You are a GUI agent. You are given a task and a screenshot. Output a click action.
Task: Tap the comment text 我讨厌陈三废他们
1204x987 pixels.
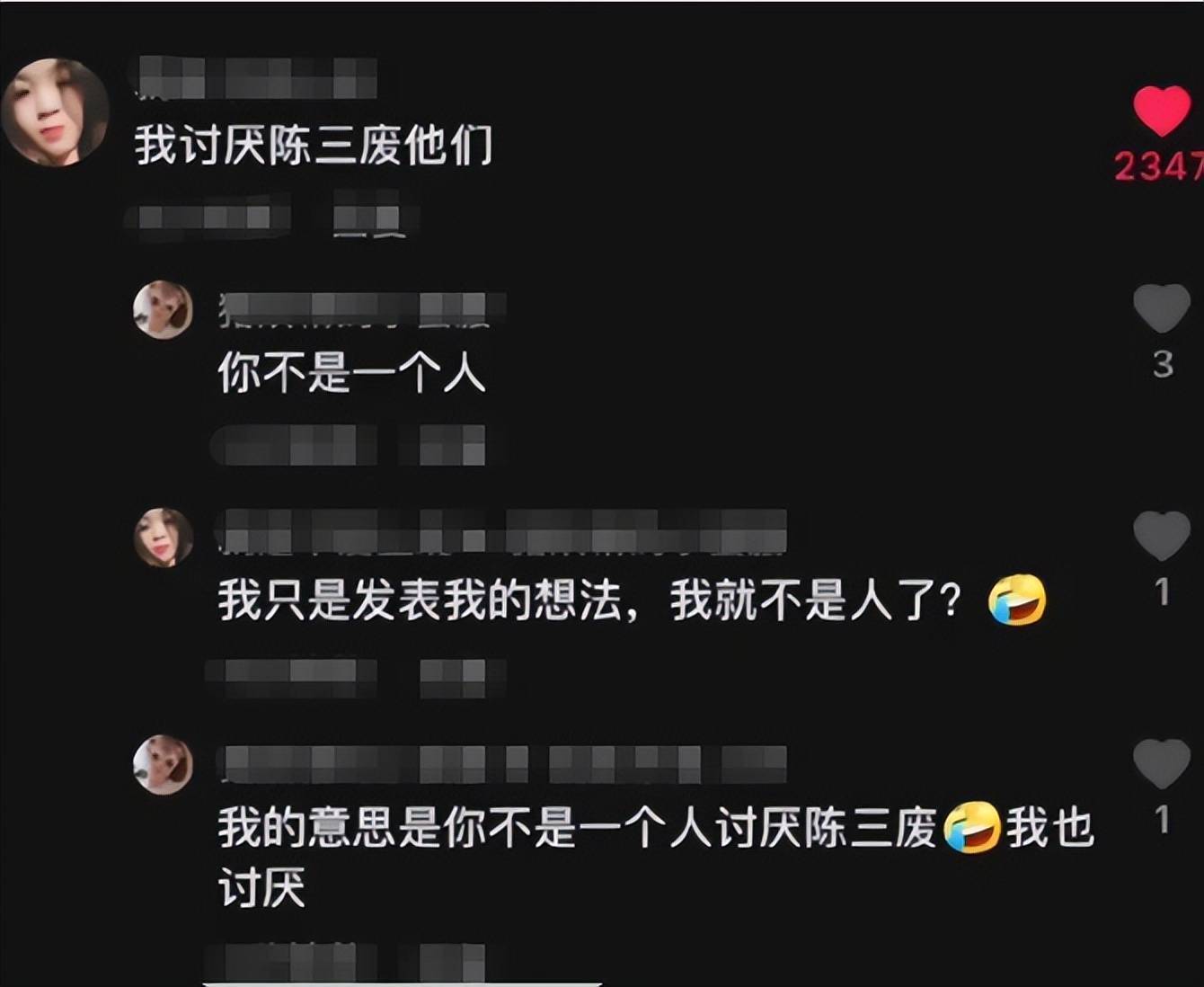[x=314, y=145]
